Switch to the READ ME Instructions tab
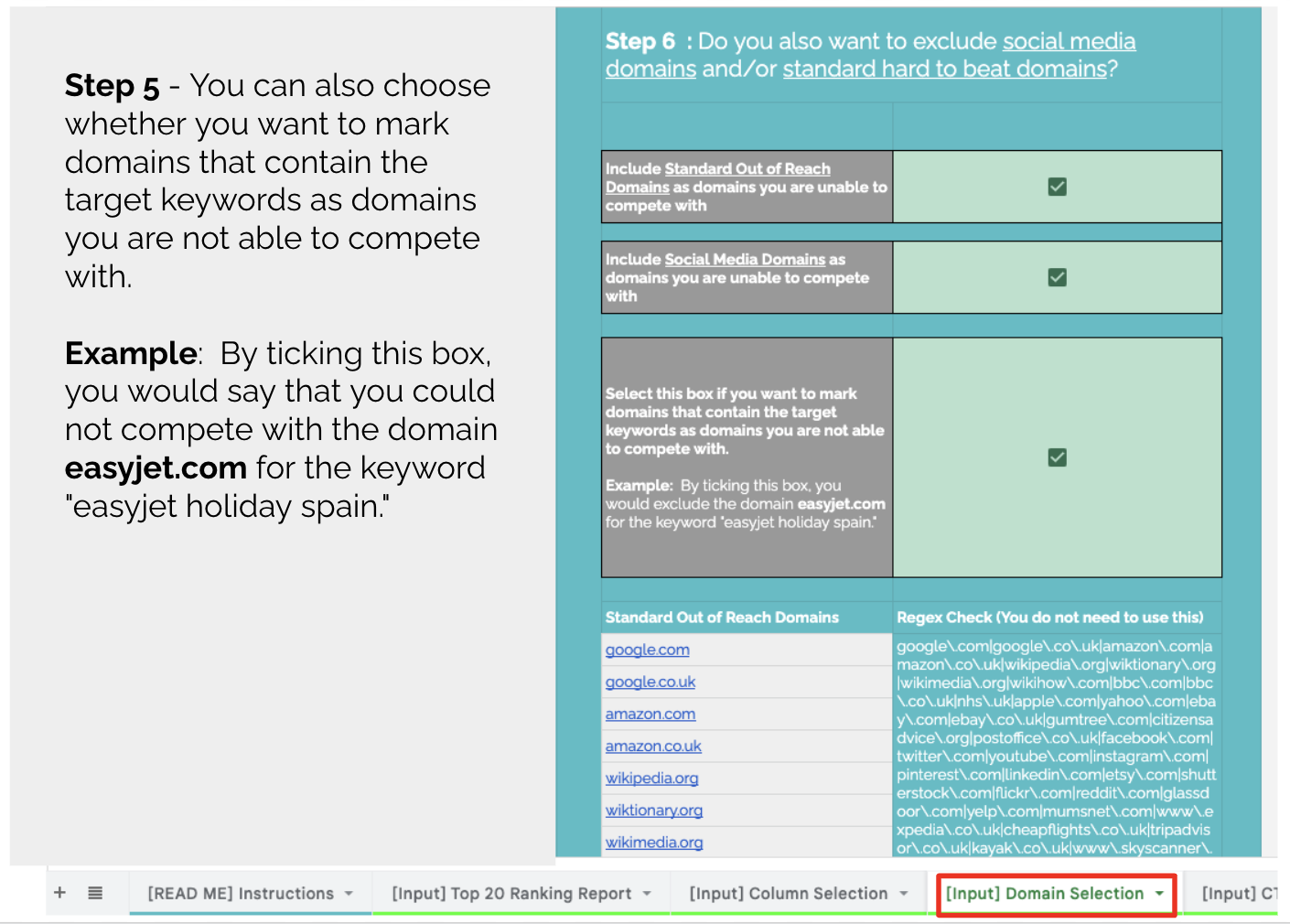This screenshot has height=924, width=1290. [x=241, y=894]
